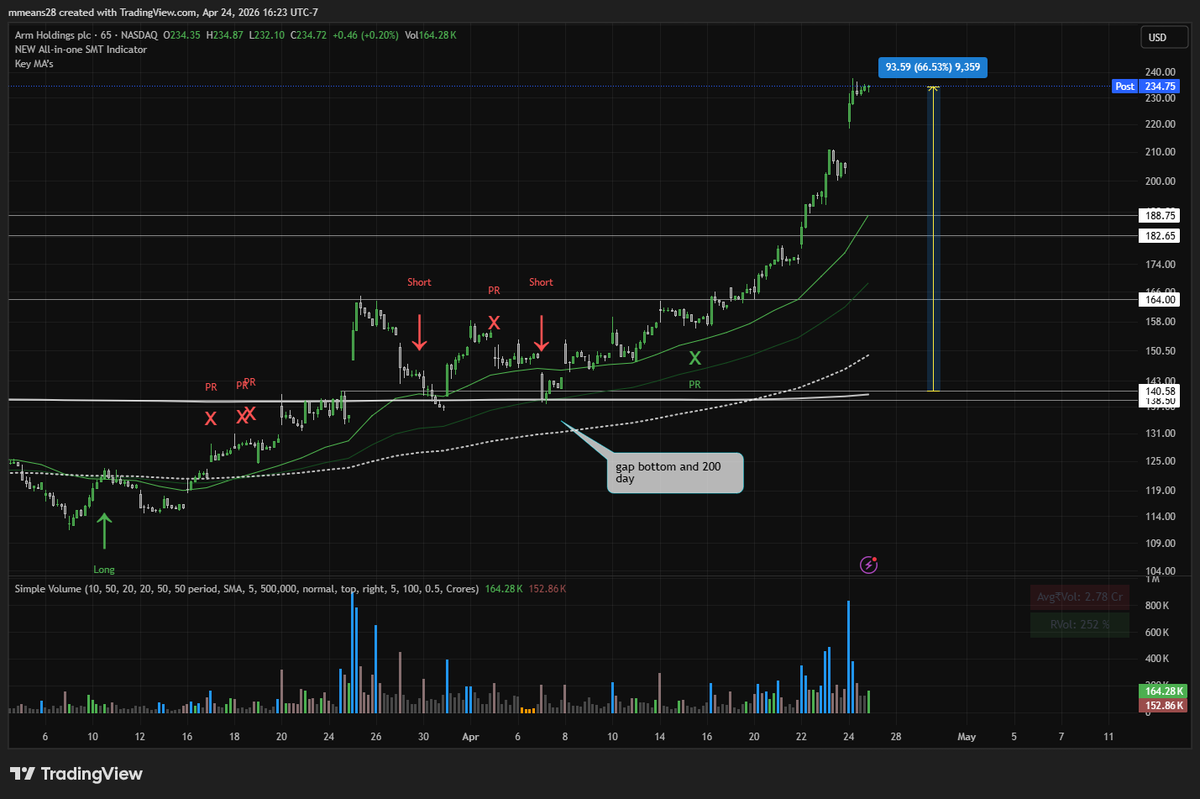Click the 125.00 price axis label

click(x=1160, y=461)
